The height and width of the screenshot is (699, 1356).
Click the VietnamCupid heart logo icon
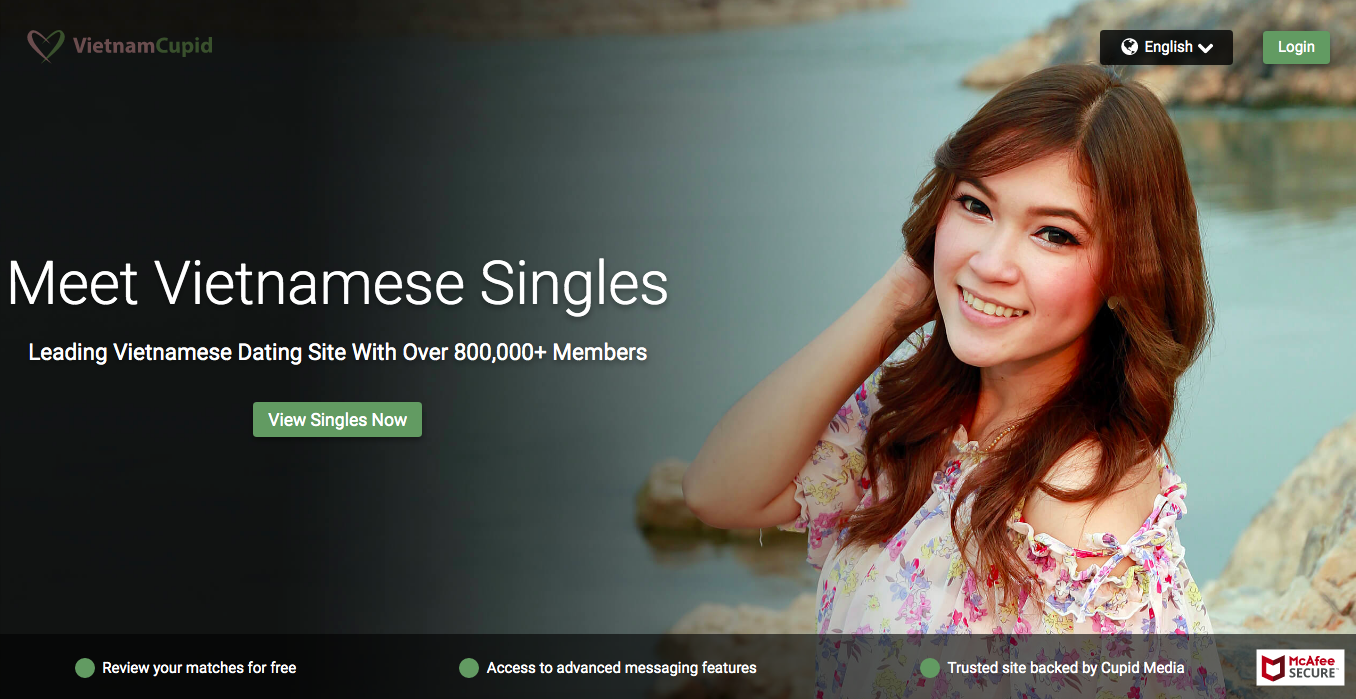click(46, 46)
